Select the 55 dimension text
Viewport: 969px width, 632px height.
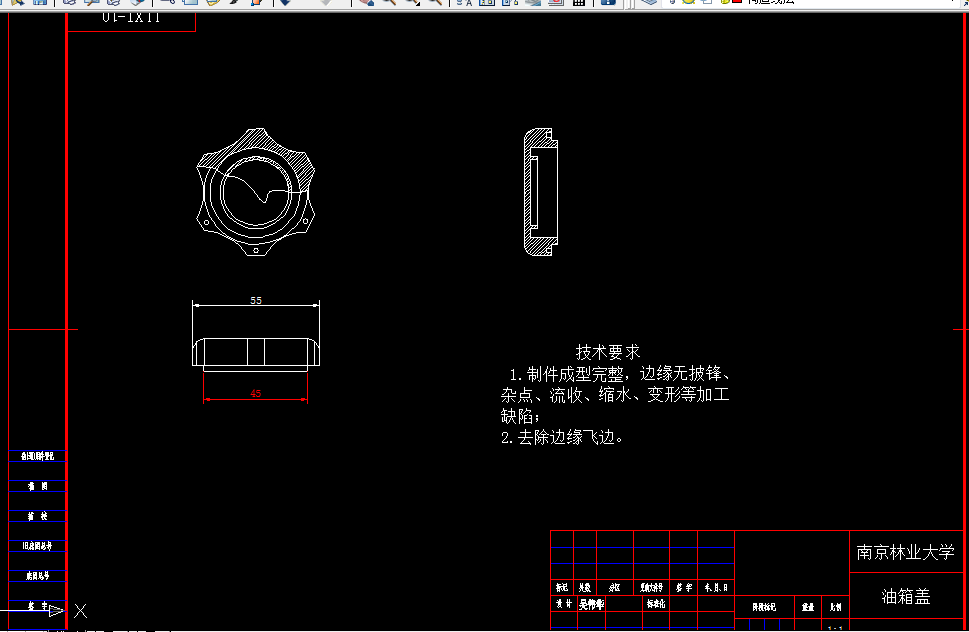256,300
